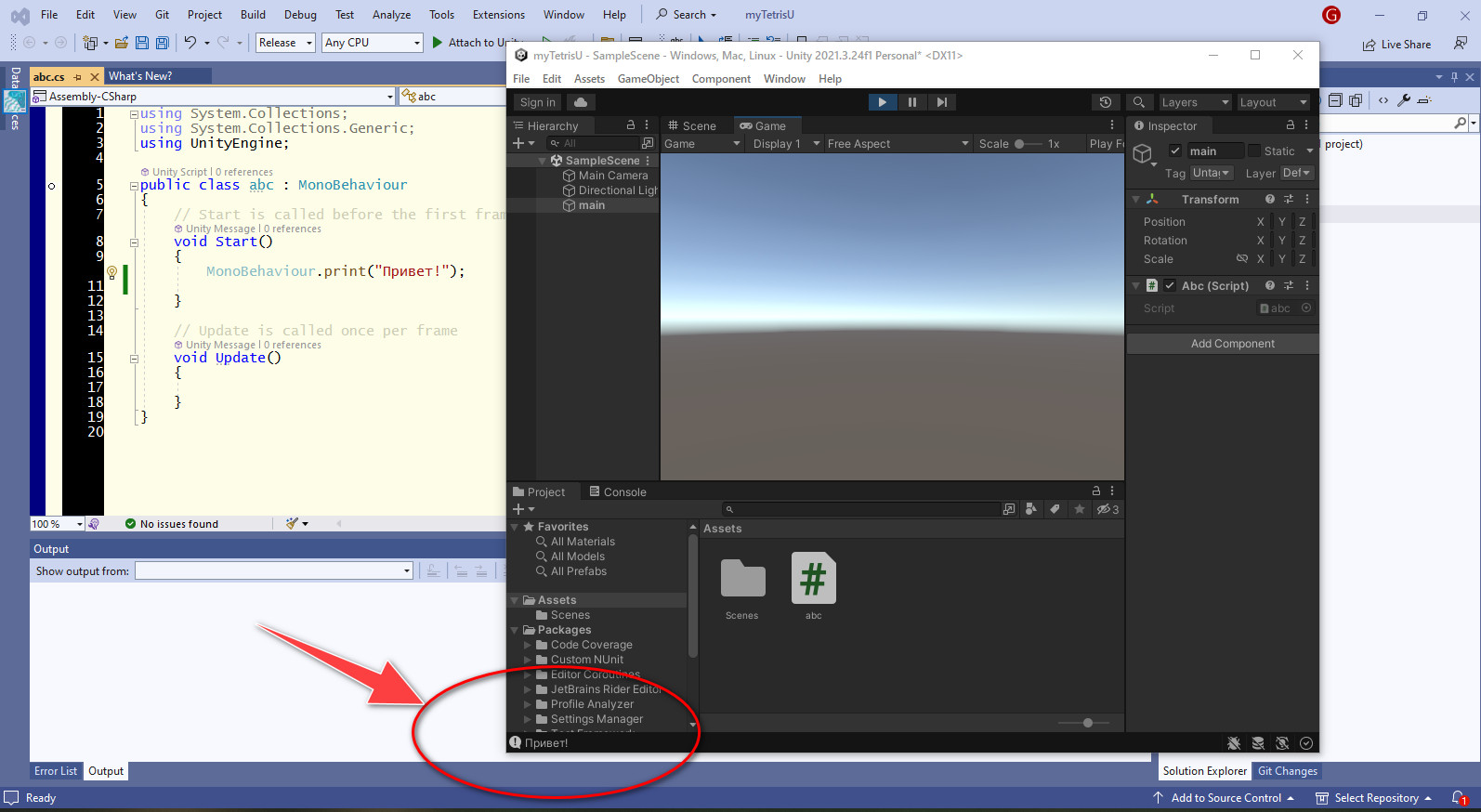This screenshot has height=812, width=1481.
Task: Click the Search by Label icon in Project
Action: coord(1055,509)
